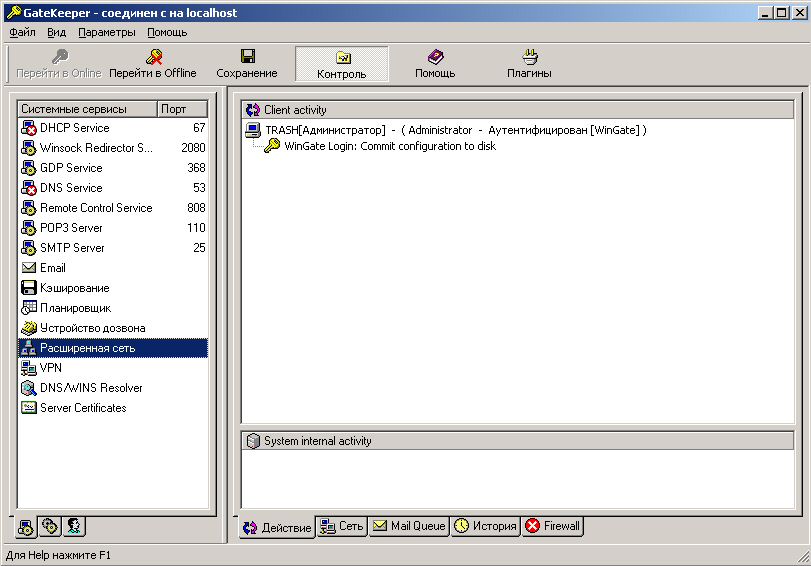The height and width of the screenshot is (566, 811).
Task: Switch to the Firewall tab
Action: [x=553, y=526]
